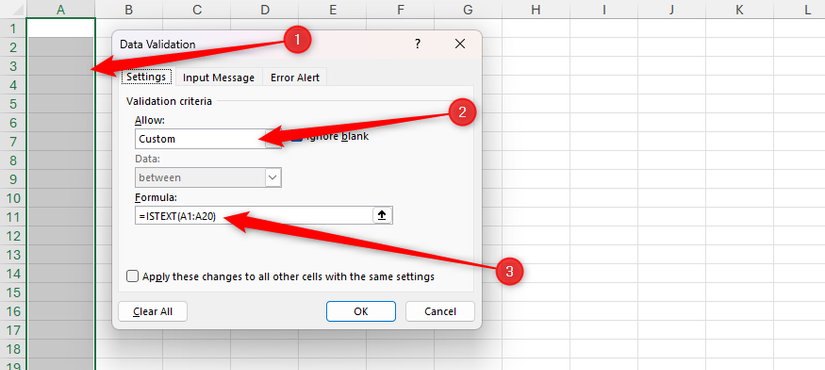Enable Apply these changes to all other cells
This screenshot has height=370, width=825.
click(x=133, y=276)
